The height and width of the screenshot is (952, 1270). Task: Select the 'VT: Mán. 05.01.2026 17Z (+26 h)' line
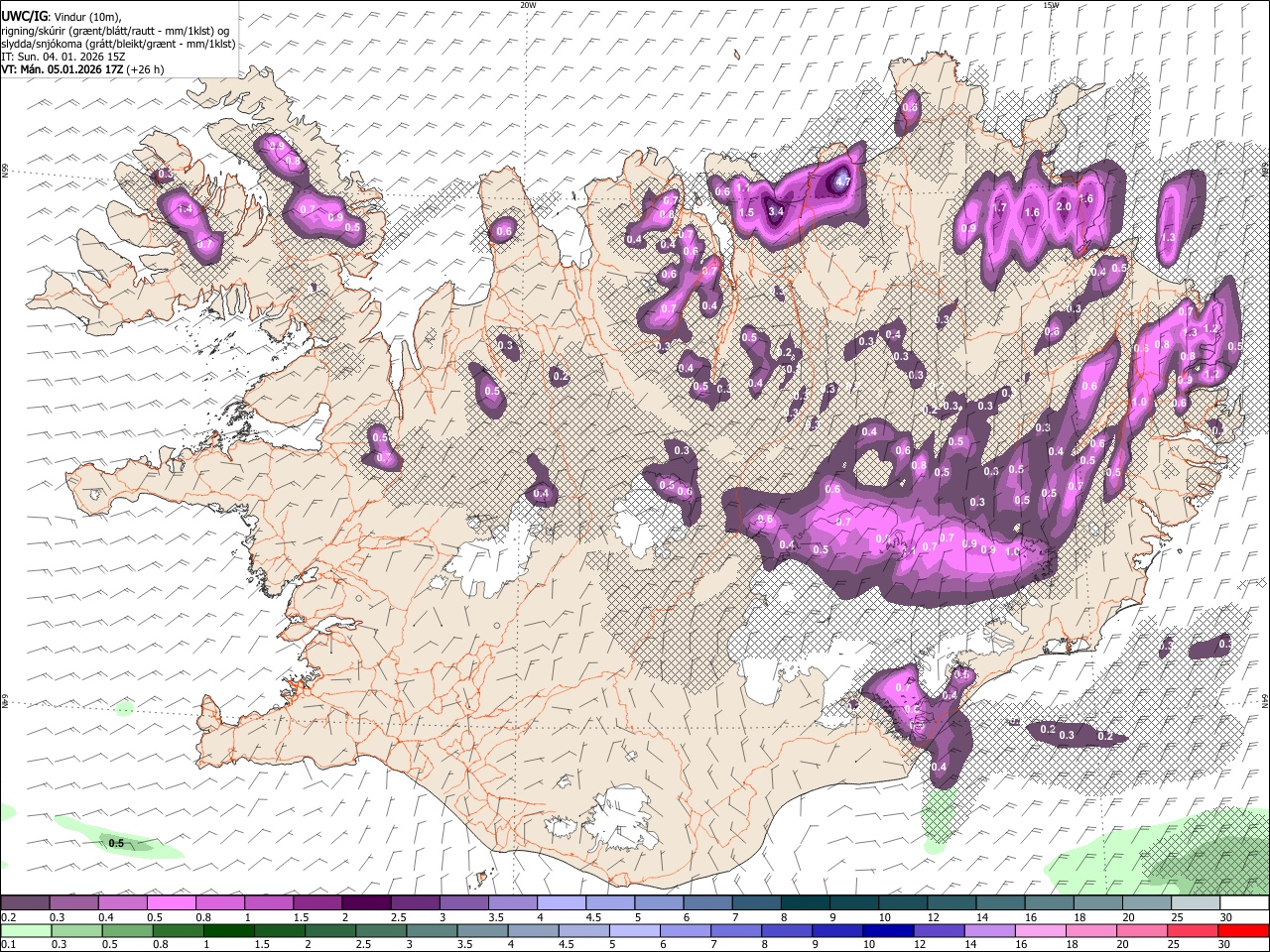pos(82,69)
